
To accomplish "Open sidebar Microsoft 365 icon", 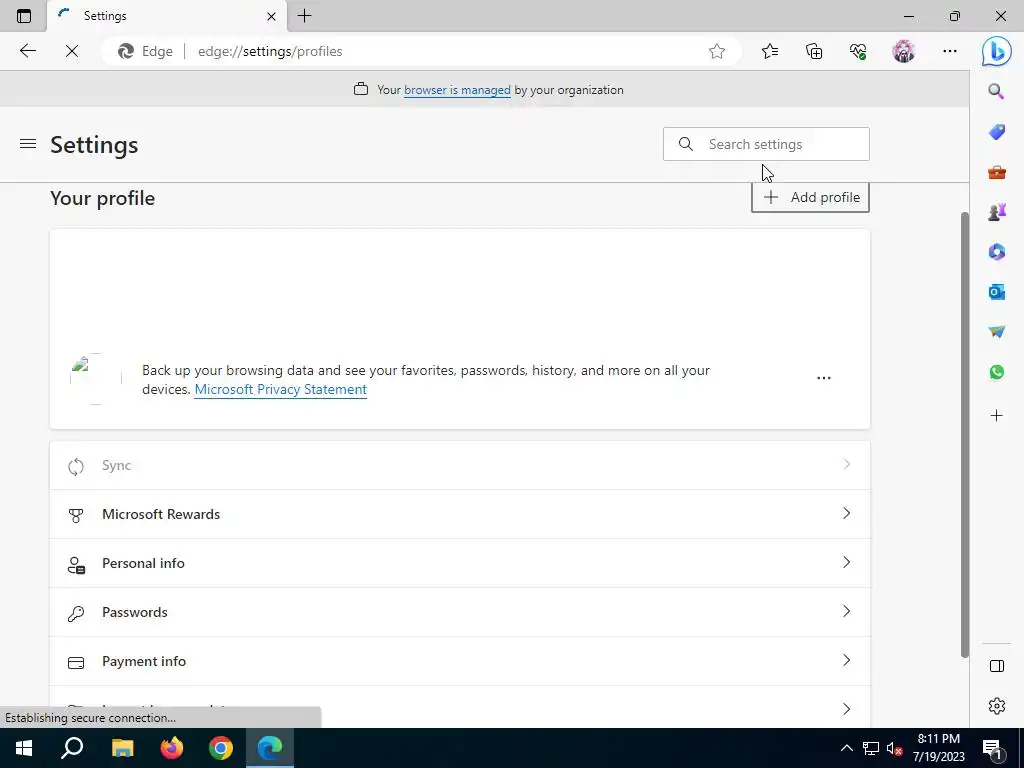I will 997,252.
